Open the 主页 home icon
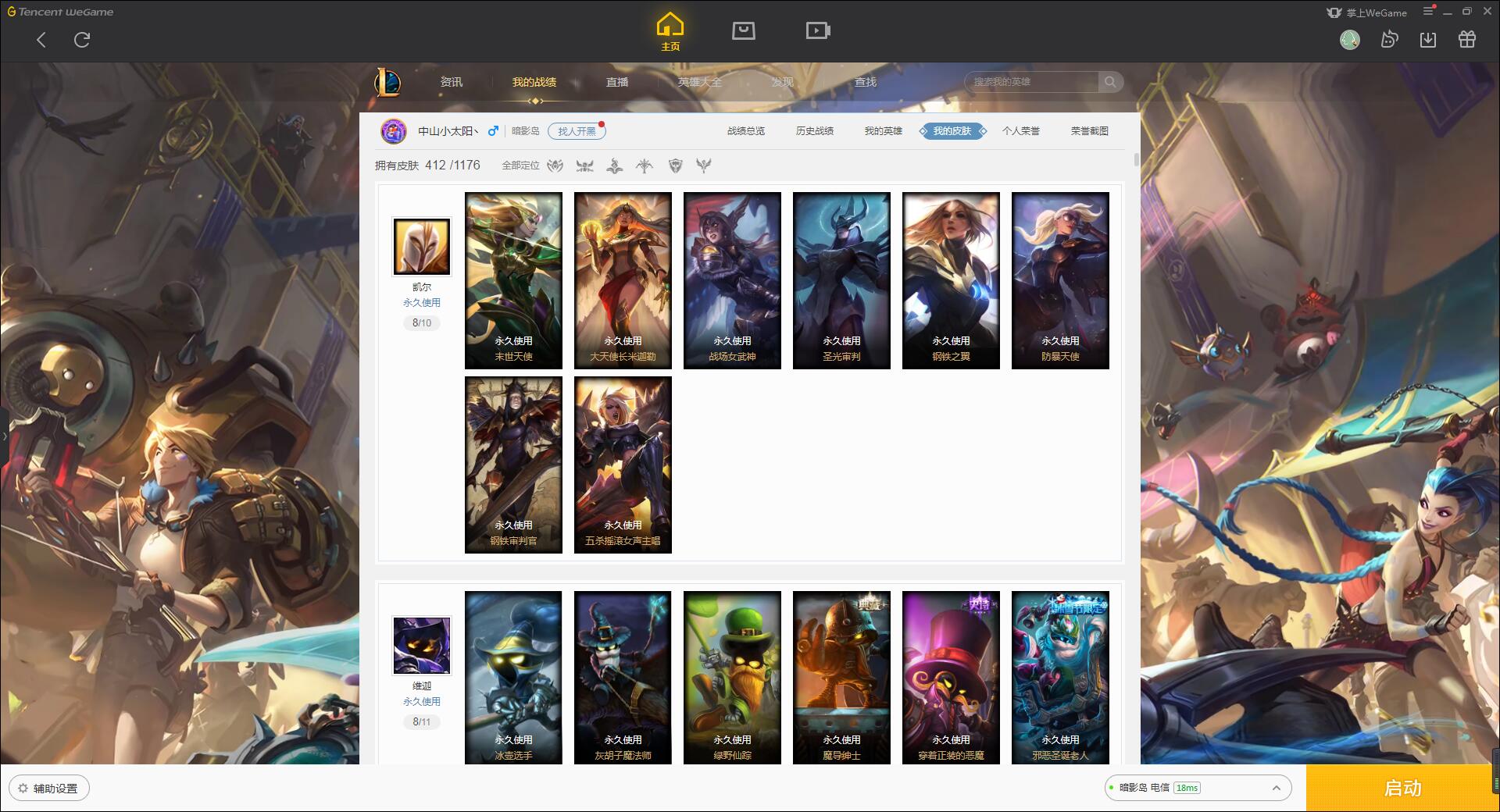The height and width of the screenshot is (812, 1500). (x=670, y=32)
